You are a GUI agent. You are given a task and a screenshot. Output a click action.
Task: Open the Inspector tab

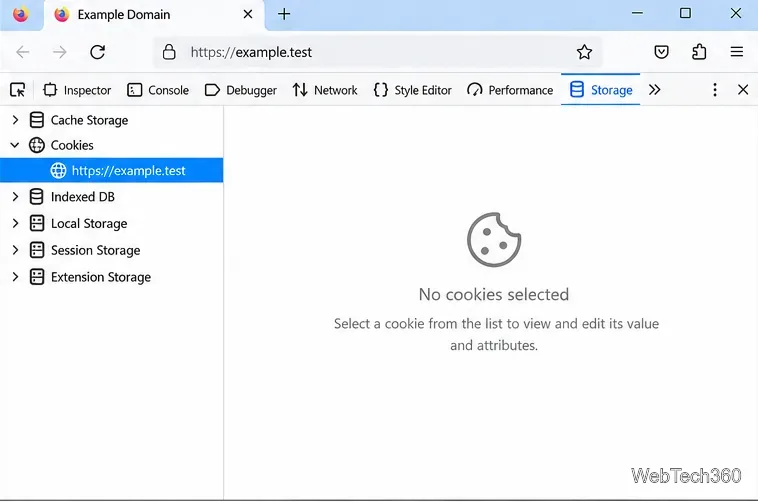(77, 90)
